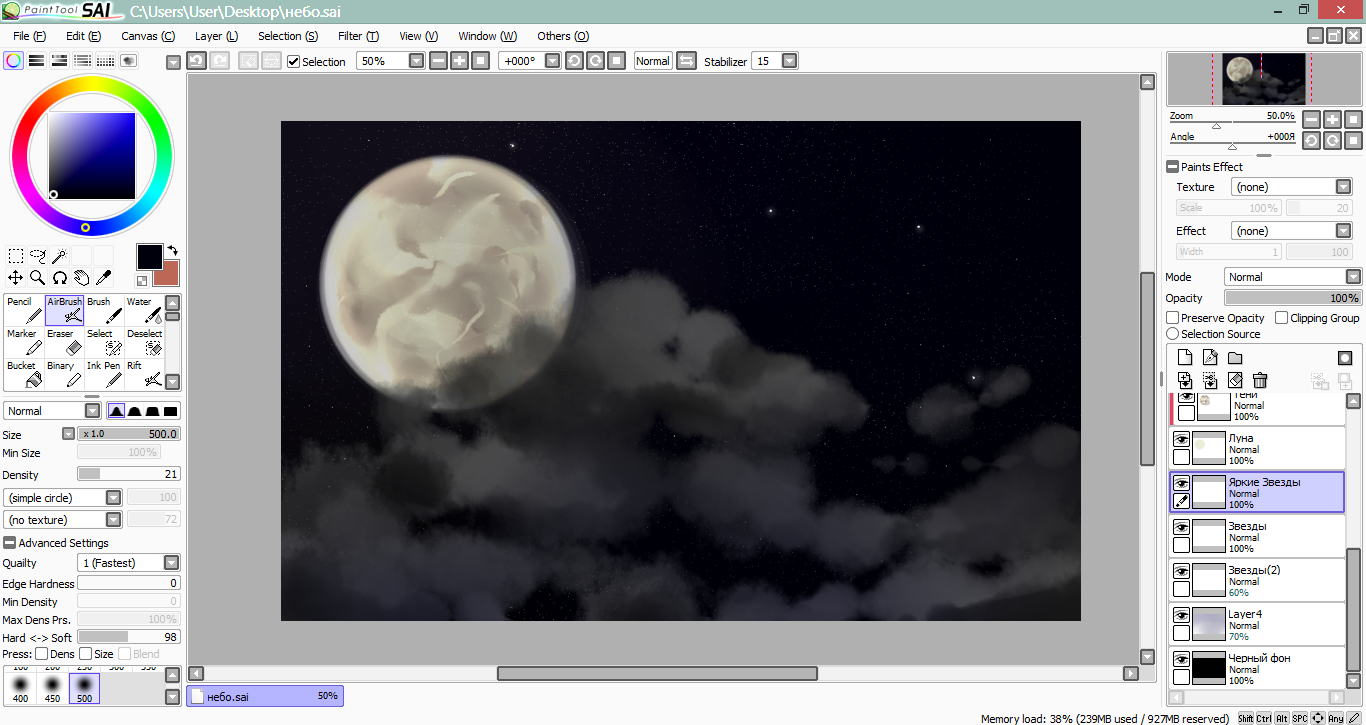The width and height of the screenshot is (1366, 725).
Task: Select the AirBrush tool
Action: 64,310
